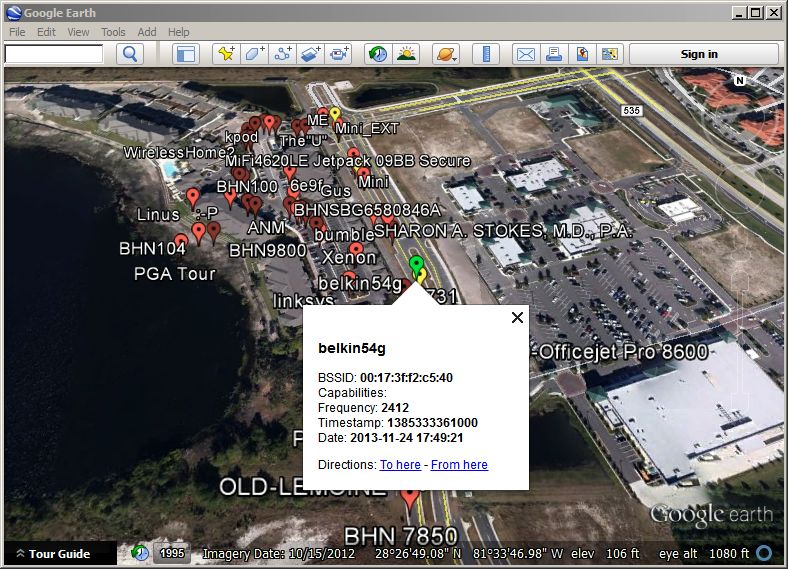Open the File menu
Screen dimensions: 788x569
(17, 32)
